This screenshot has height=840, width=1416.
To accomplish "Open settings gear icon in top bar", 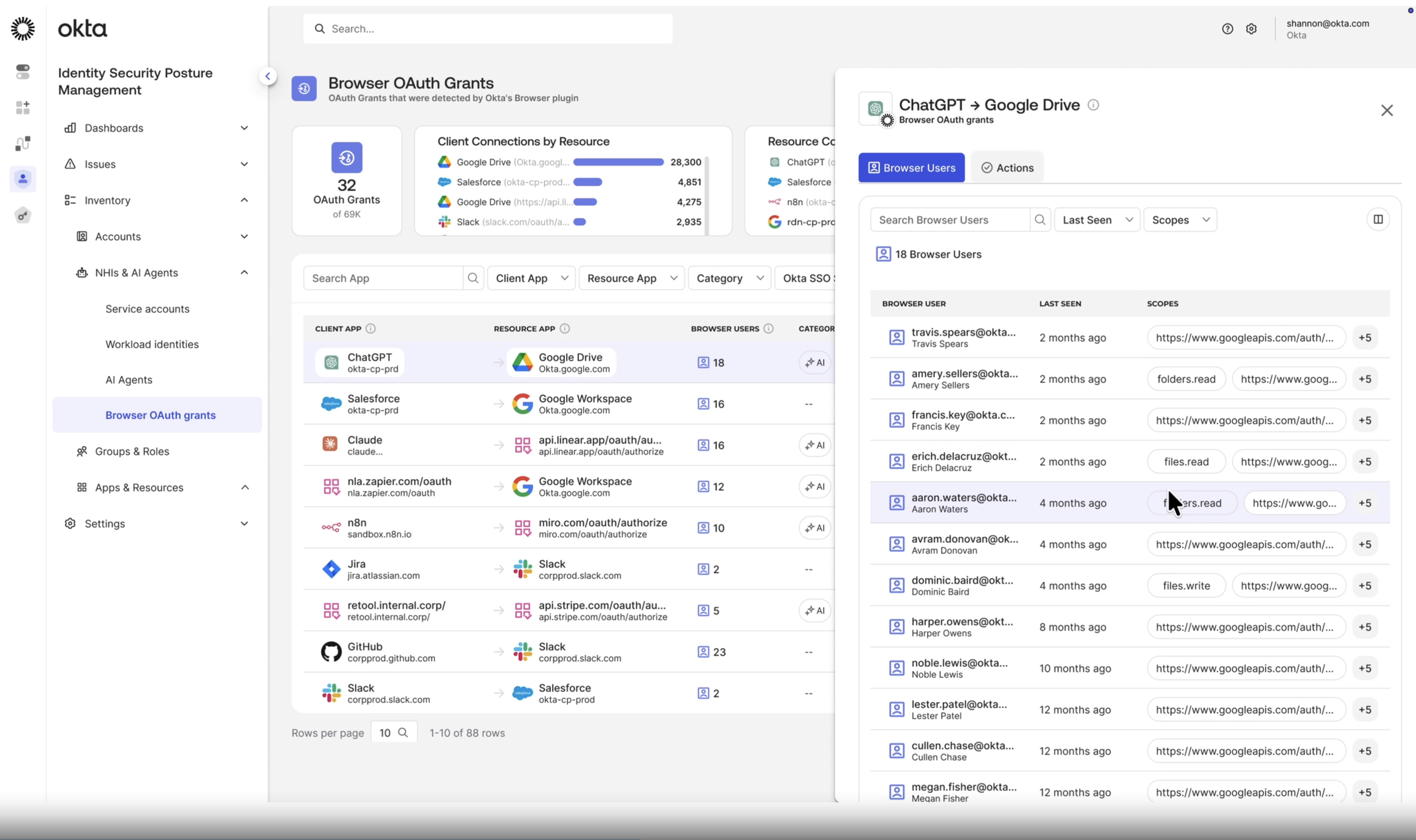I will click(1251, 29).
